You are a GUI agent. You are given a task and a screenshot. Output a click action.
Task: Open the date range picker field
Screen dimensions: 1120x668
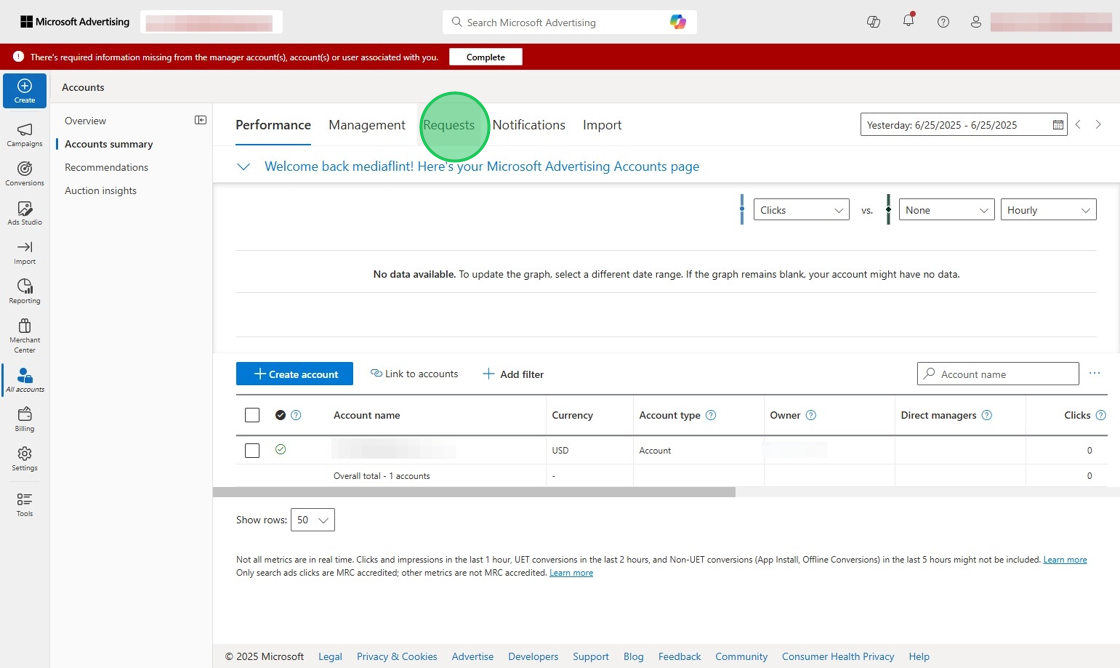[x=964, y=125]
